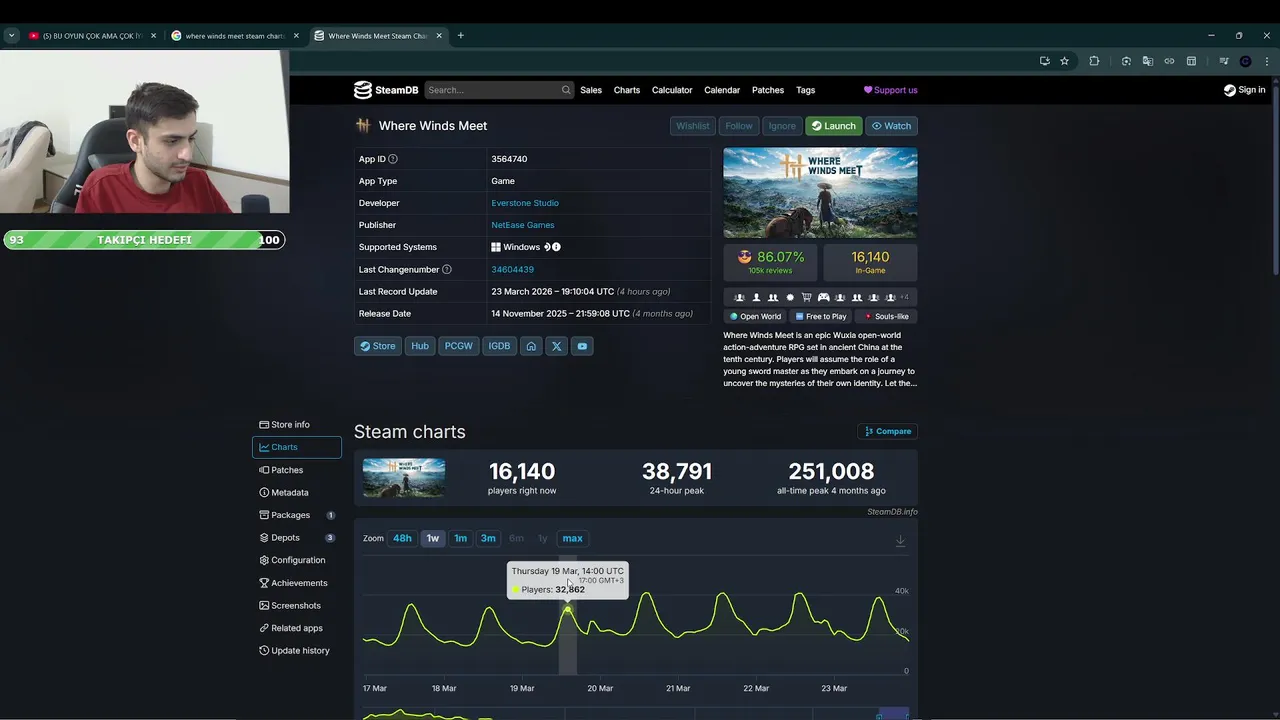
Task: Open the IGDB link button
Action: [499, 346]
